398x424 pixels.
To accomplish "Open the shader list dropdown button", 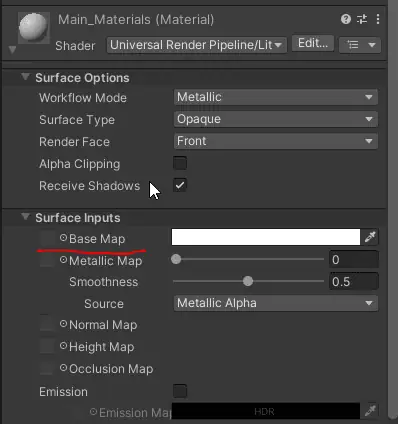I will click(360, 45).
